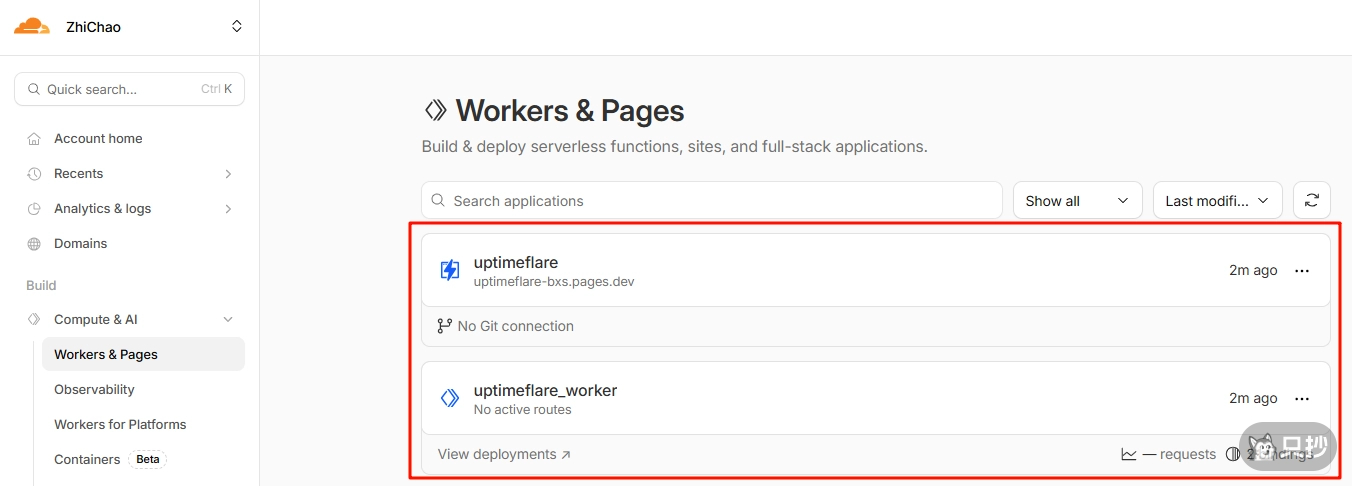
Task: Click the requests metric text
Action: coord(1179,454)
